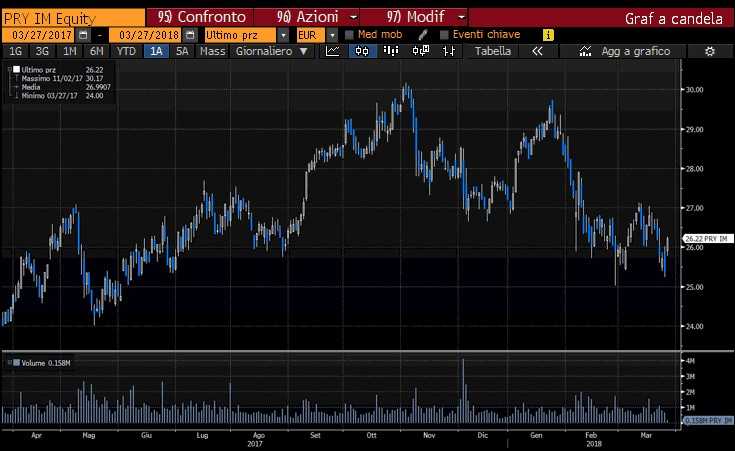This screenshot has width=735, height=451.
Task: Click the Ultimo prz price field
Action: [241, 35]
